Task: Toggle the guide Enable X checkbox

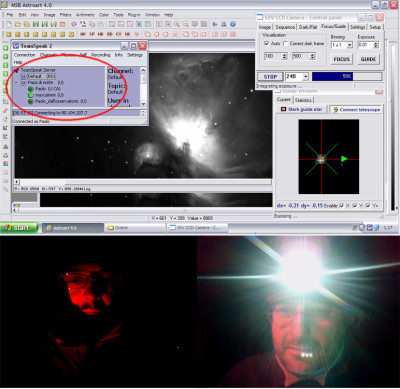Action: (x=341, y=206)
